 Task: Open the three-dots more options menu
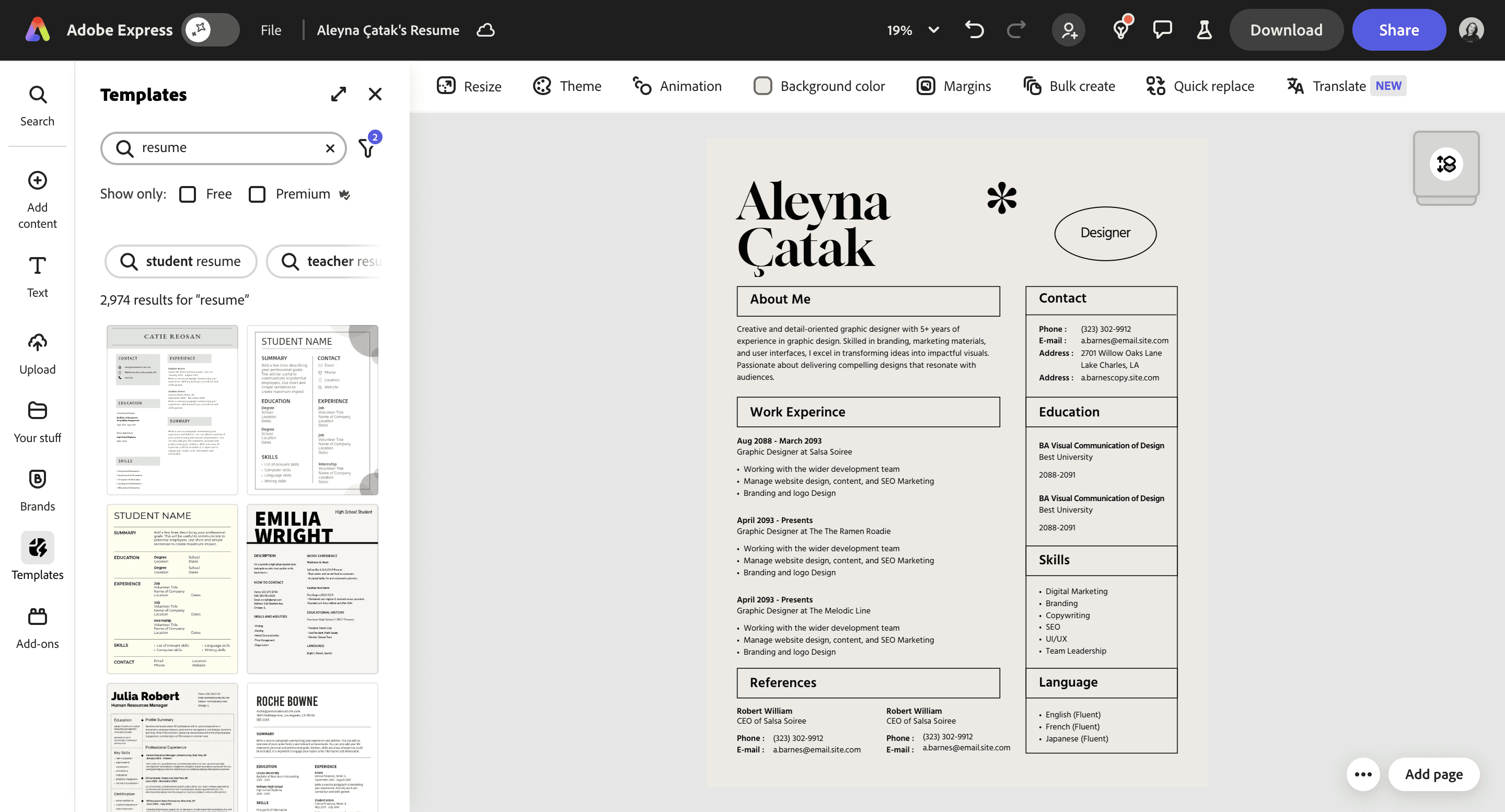click(1363, 774)
